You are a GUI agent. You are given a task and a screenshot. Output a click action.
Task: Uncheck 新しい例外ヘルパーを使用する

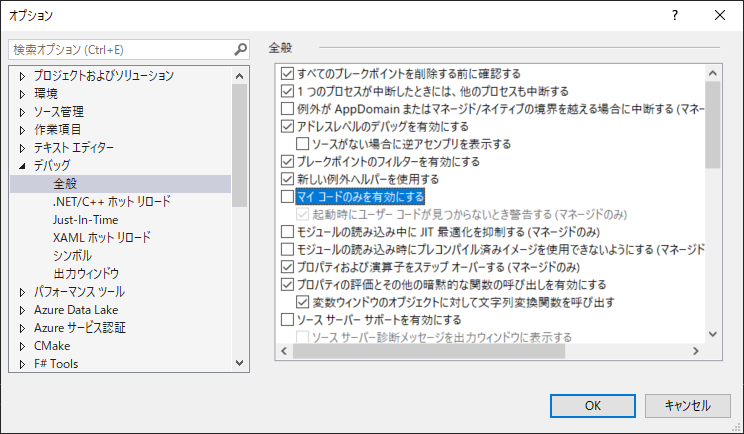tap(288, 178)
